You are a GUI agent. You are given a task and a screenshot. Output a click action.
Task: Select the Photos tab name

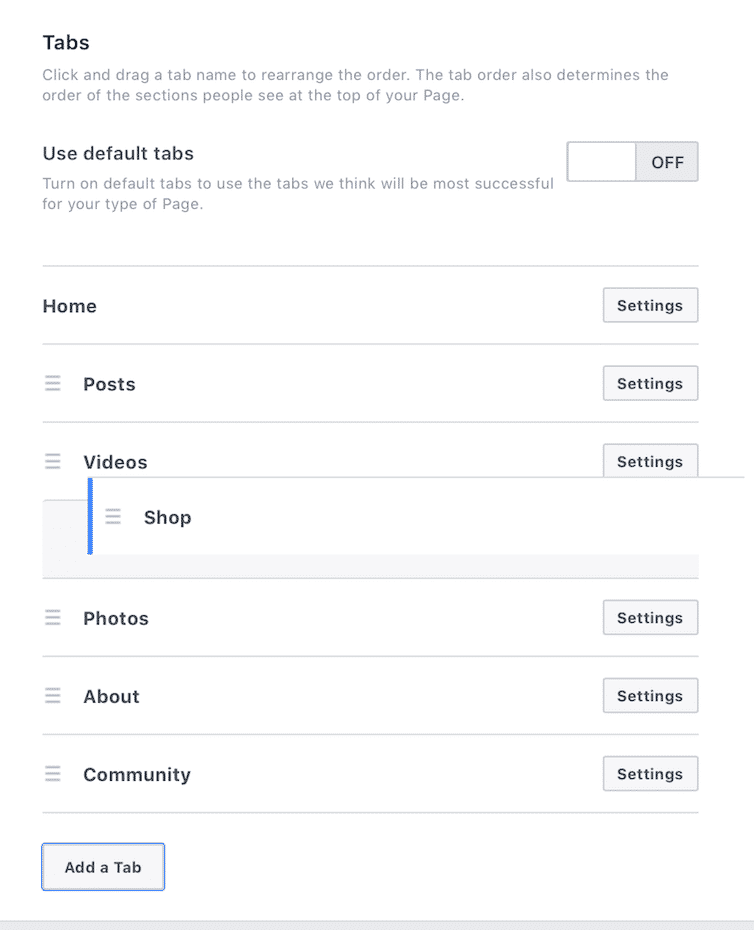click(116, 618)
